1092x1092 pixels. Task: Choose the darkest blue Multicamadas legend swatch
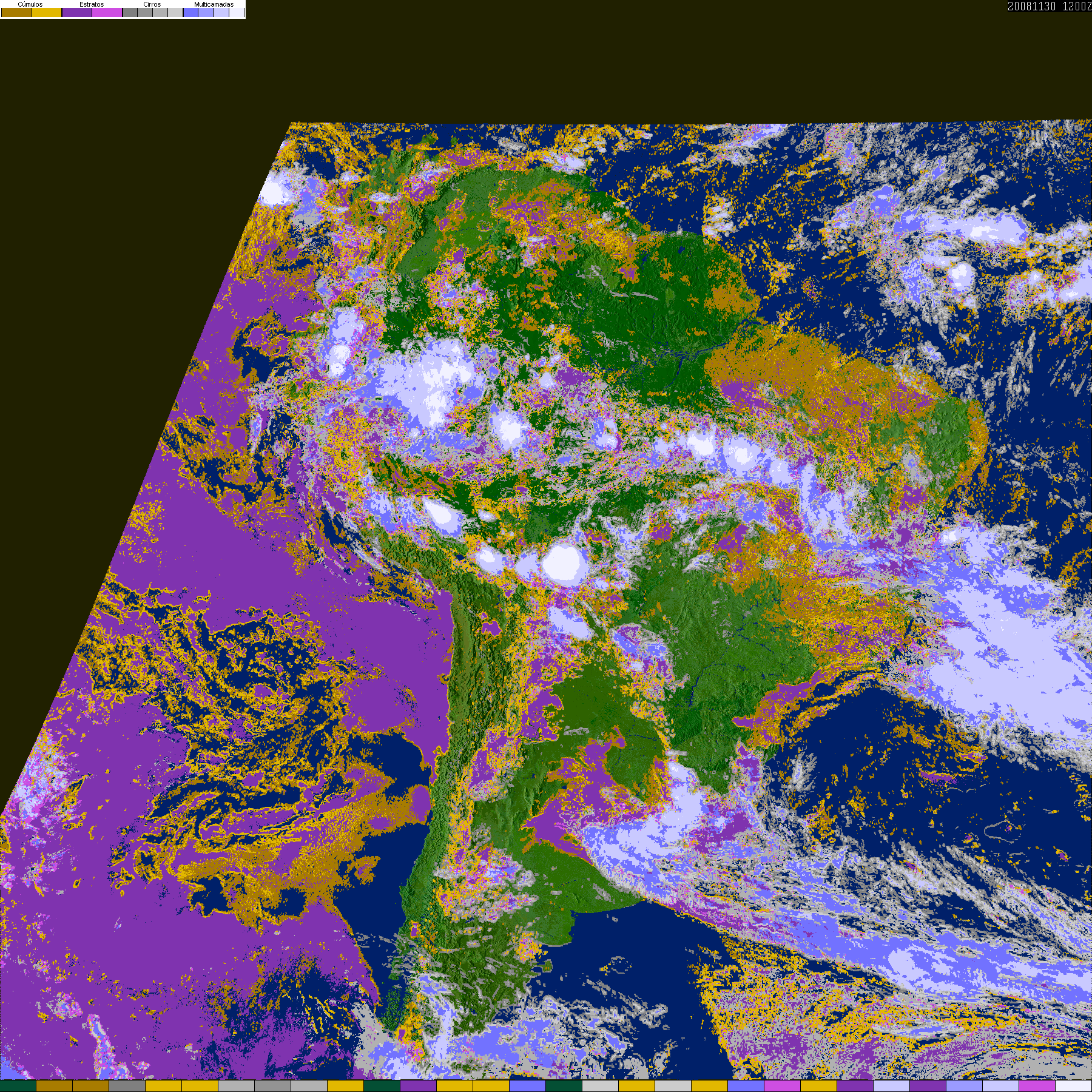tap(191, 12)
